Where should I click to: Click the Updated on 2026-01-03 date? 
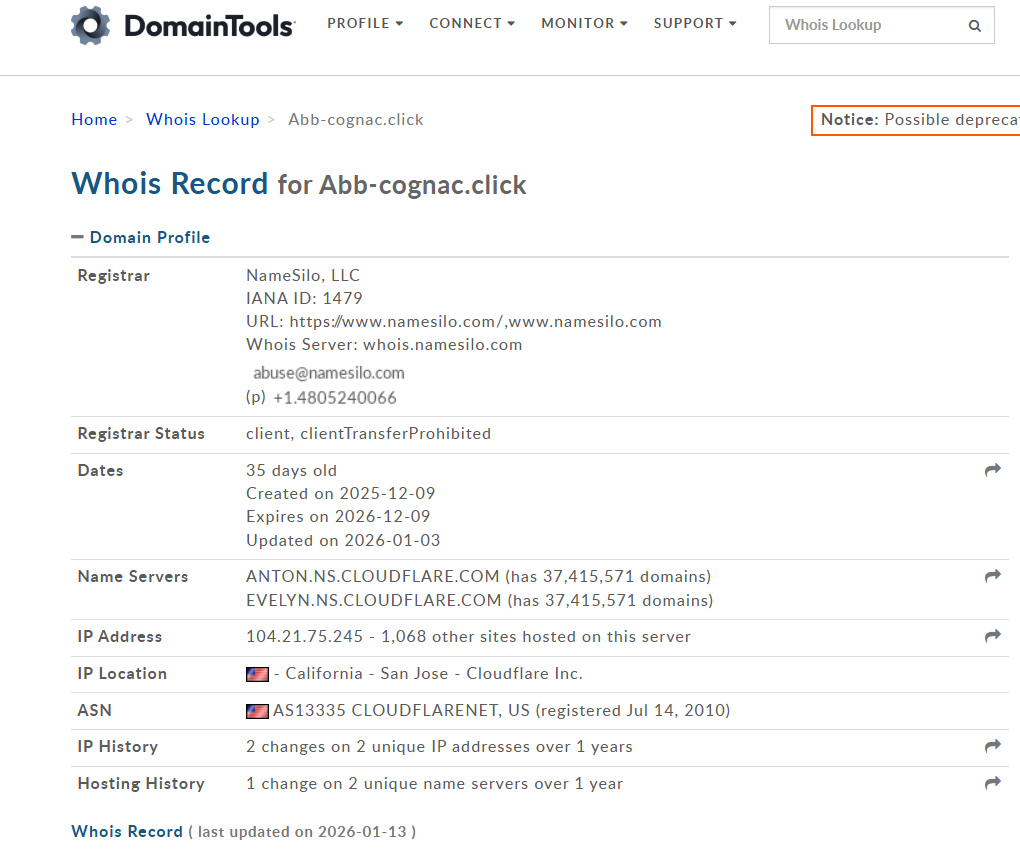[343, 540]
